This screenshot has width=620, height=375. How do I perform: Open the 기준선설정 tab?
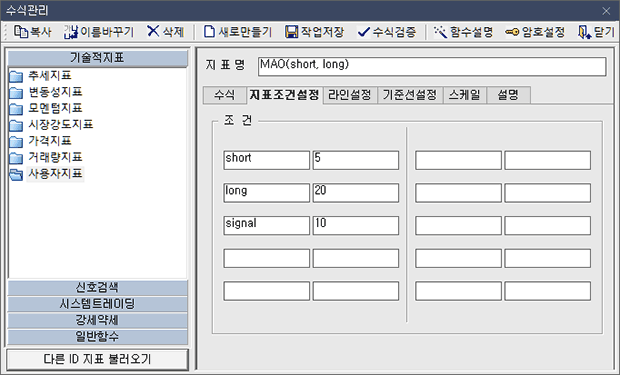[x=410, y=95]
